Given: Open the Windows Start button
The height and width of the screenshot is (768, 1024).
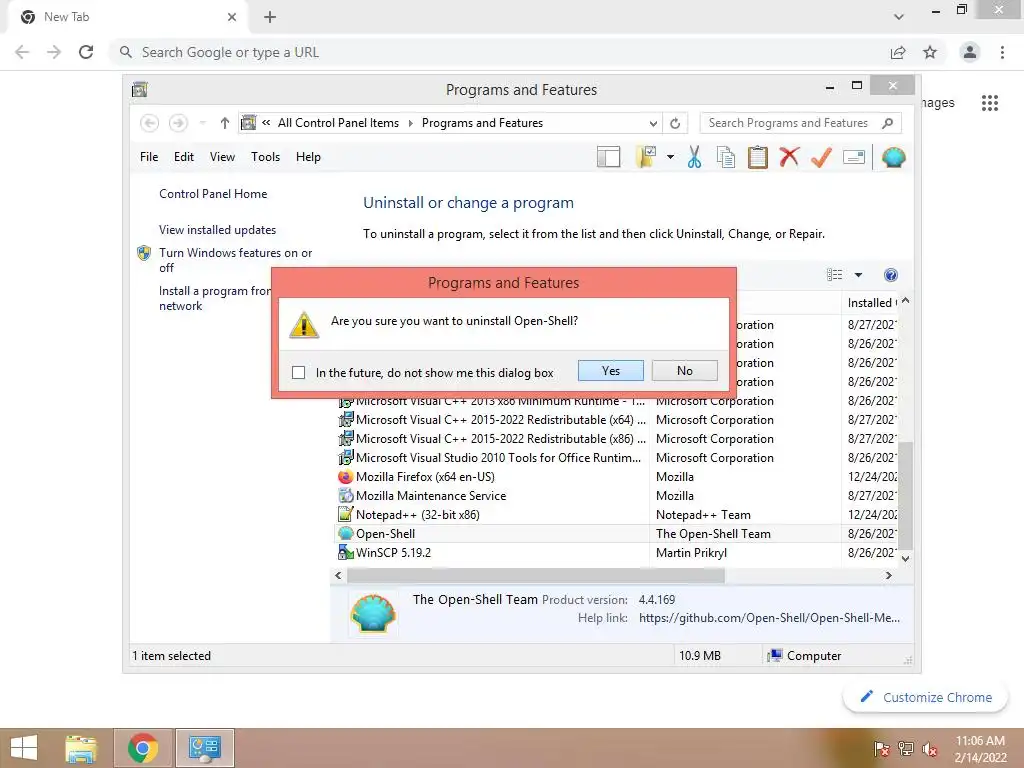Looking at the screenshot, I should coord(24,748).
